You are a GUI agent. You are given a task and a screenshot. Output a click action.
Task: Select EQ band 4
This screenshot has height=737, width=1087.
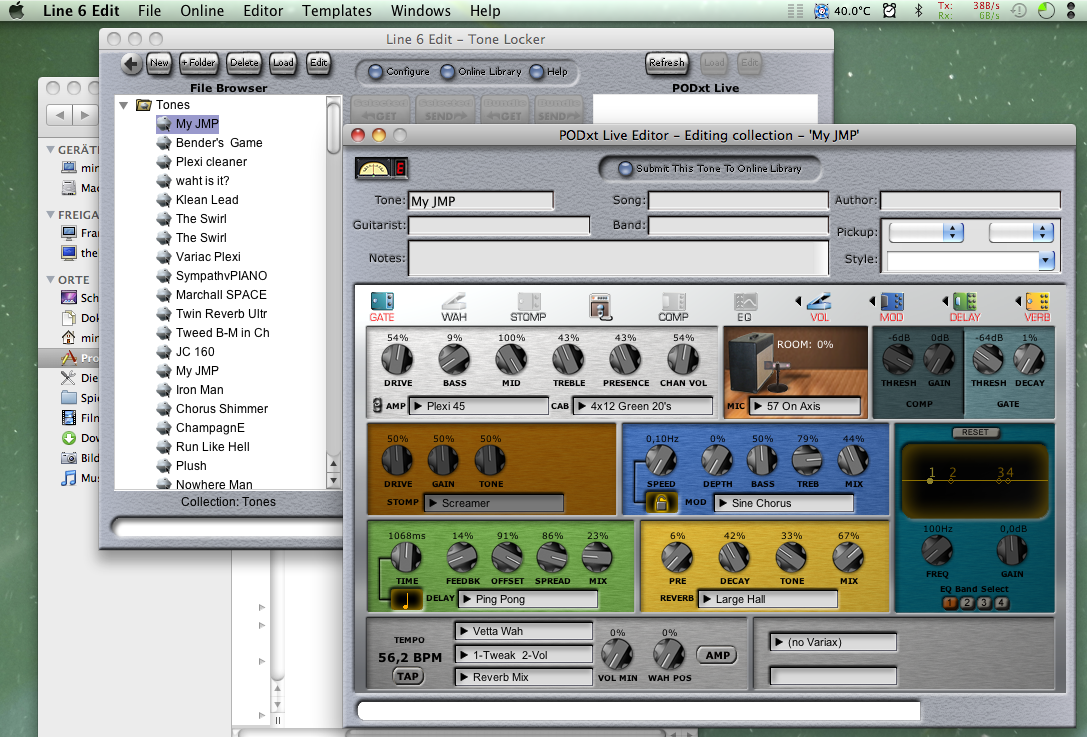tap(1002, 602)
